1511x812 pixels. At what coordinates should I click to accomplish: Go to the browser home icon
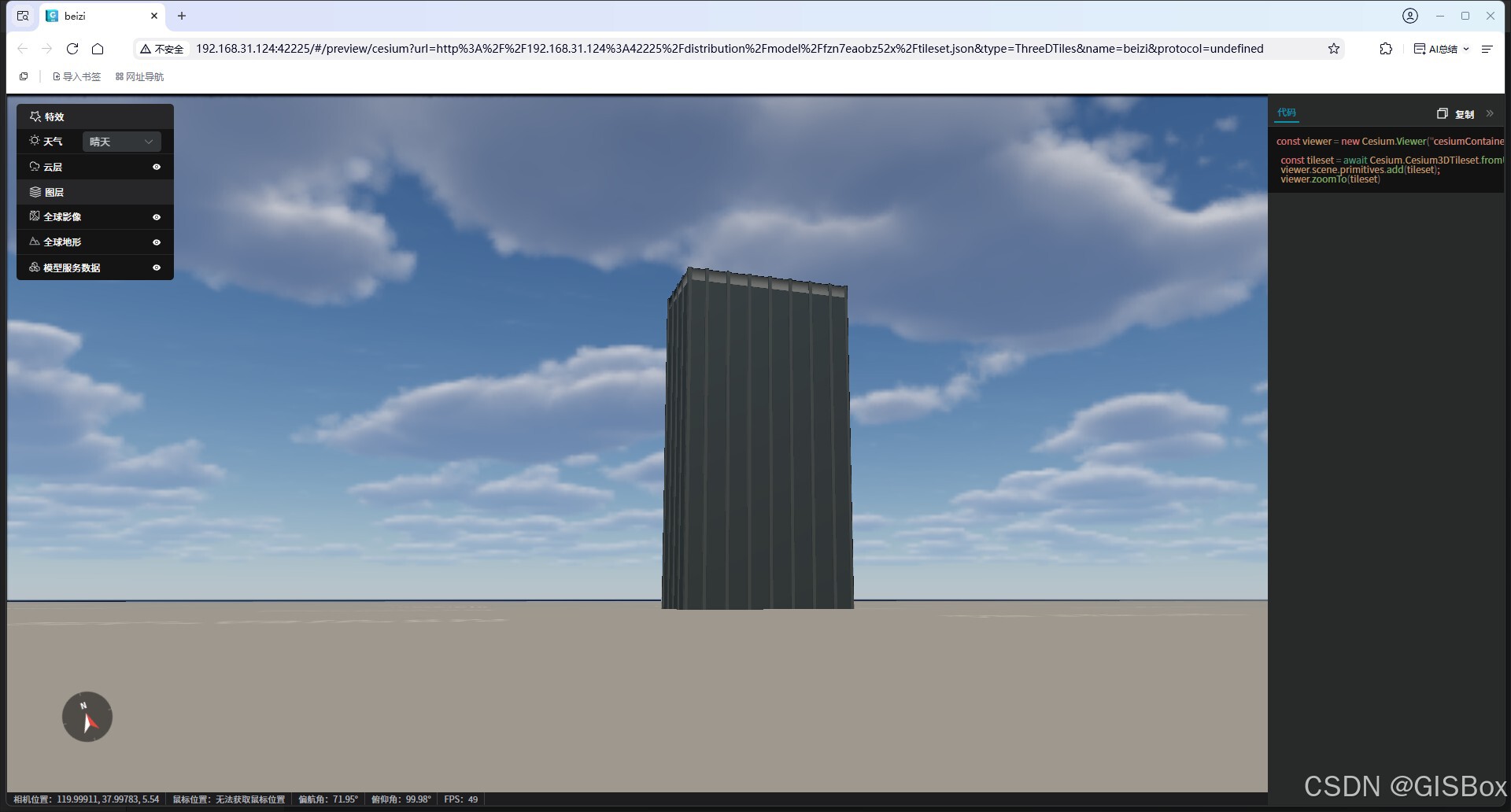pos(98,49)
